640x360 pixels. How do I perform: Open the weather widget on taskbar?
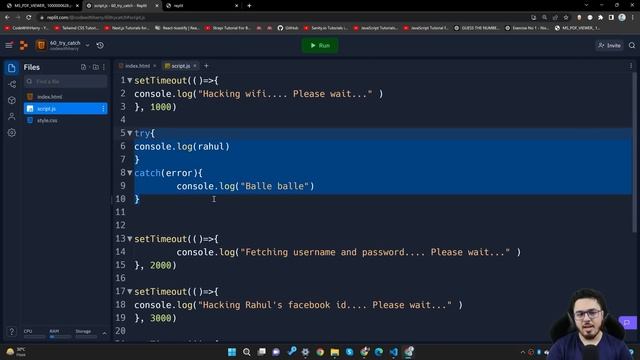16,352
